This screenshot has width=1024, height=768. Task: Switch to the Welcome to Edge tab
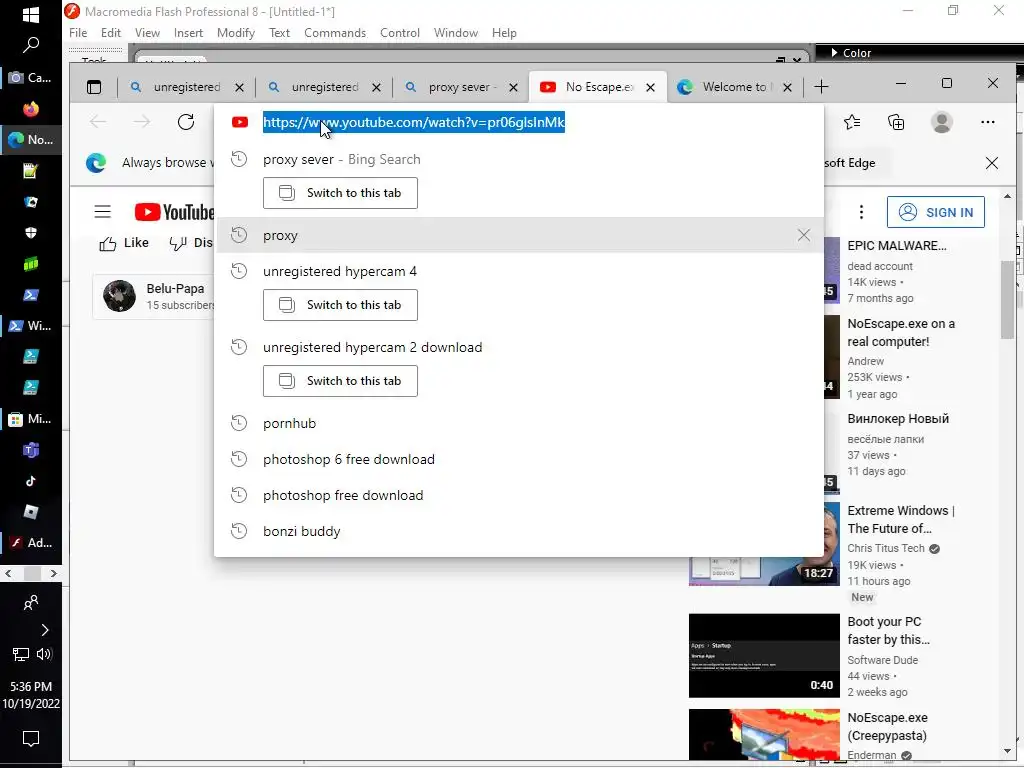(733, 87)
